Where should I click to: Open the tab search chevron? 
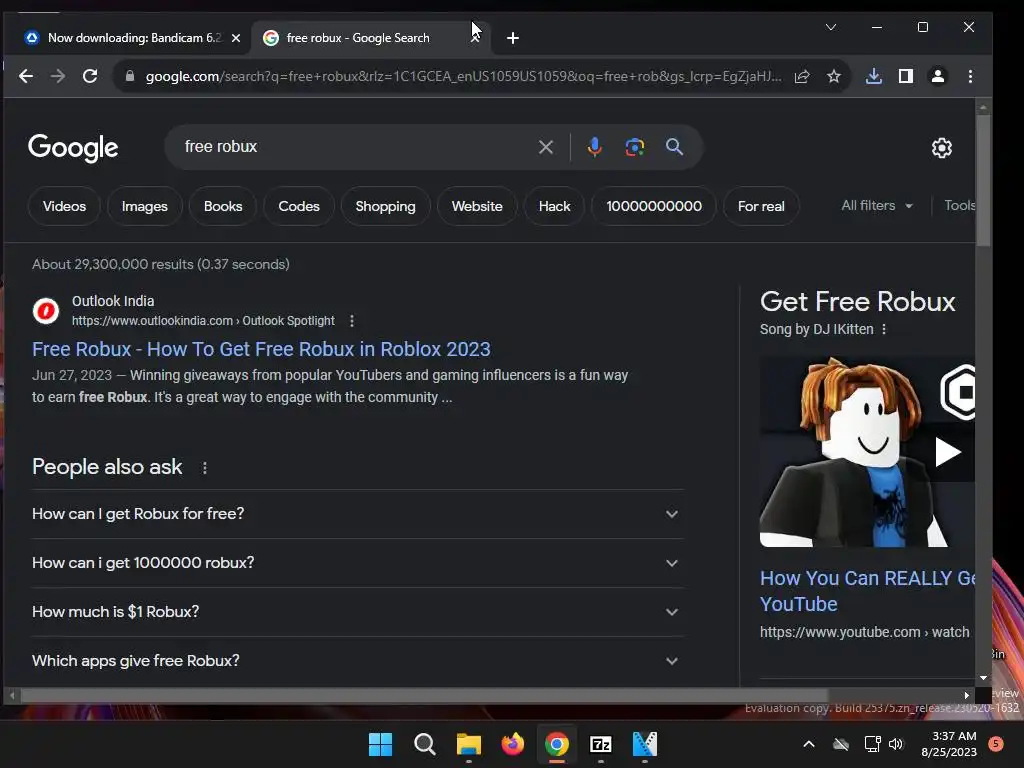[831, 27]
